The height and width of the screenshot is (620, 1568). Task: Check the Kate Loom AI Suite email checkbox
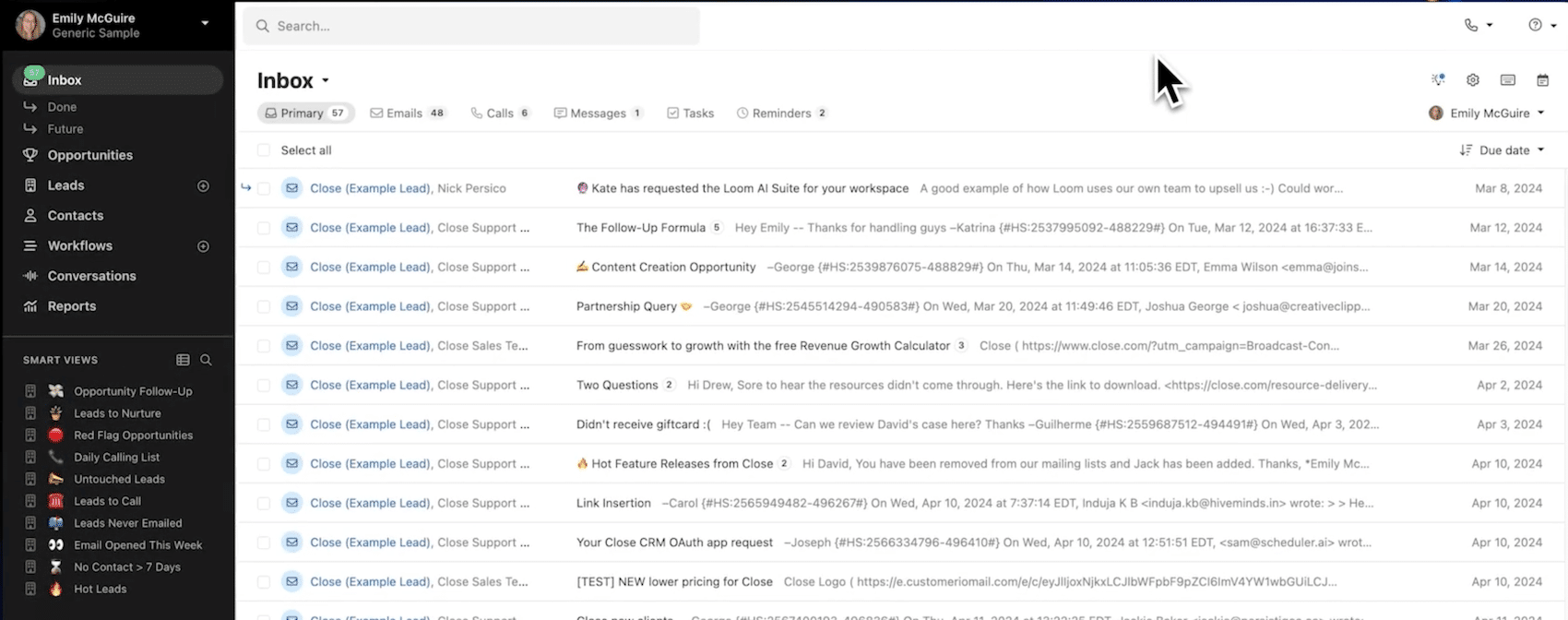(264, 188)
